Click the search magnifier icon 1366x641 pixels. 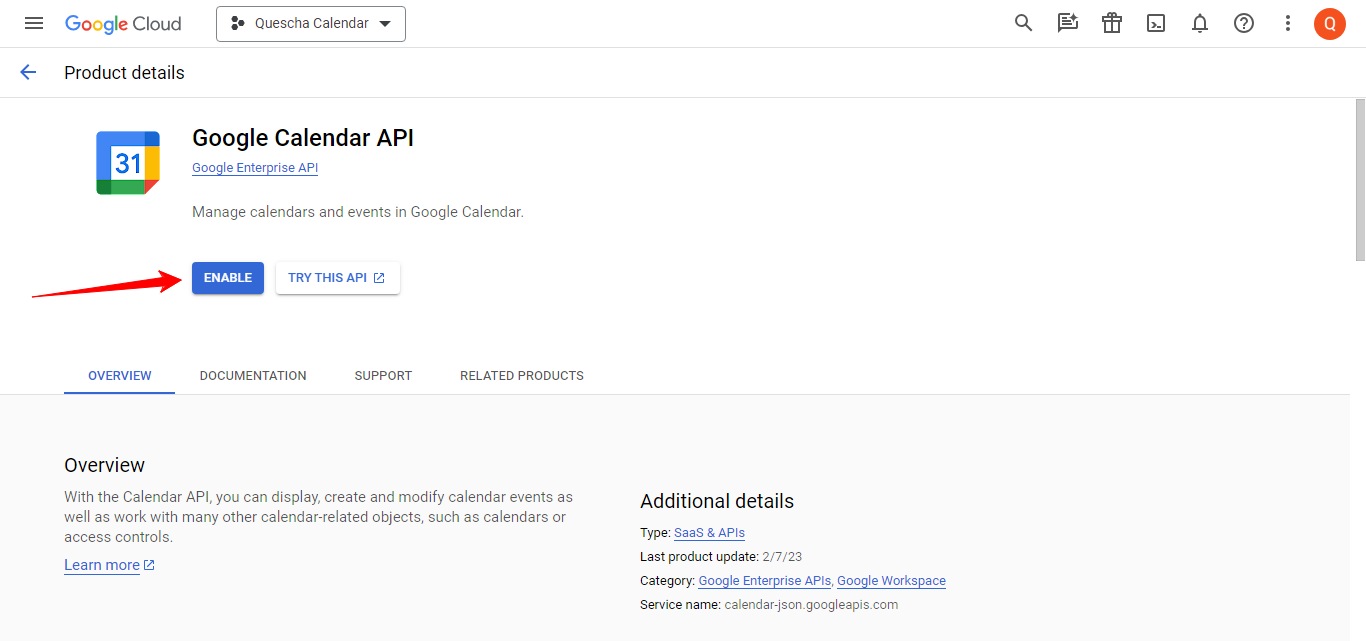pyautogui.click(x=1023, y=23)
